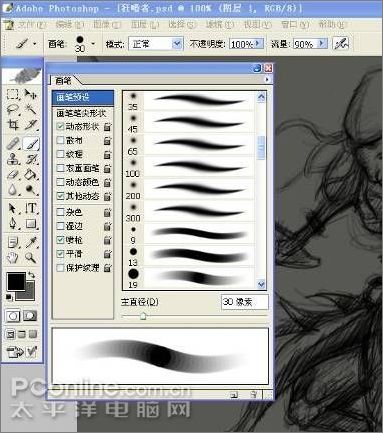
Task: Select the Paint Bucket tool
Action: 31,174
